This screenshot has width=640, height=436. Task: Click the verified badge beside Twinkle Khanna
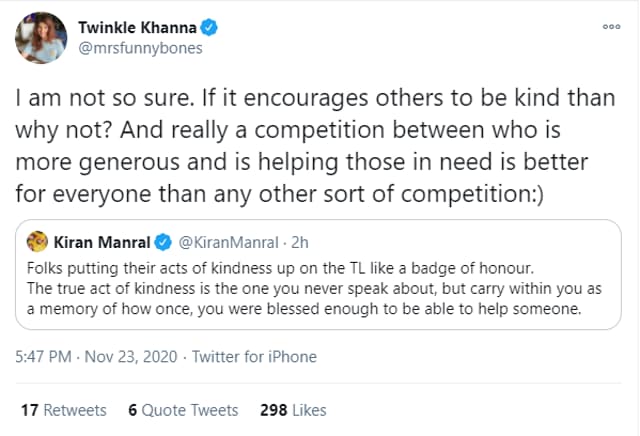209,28
